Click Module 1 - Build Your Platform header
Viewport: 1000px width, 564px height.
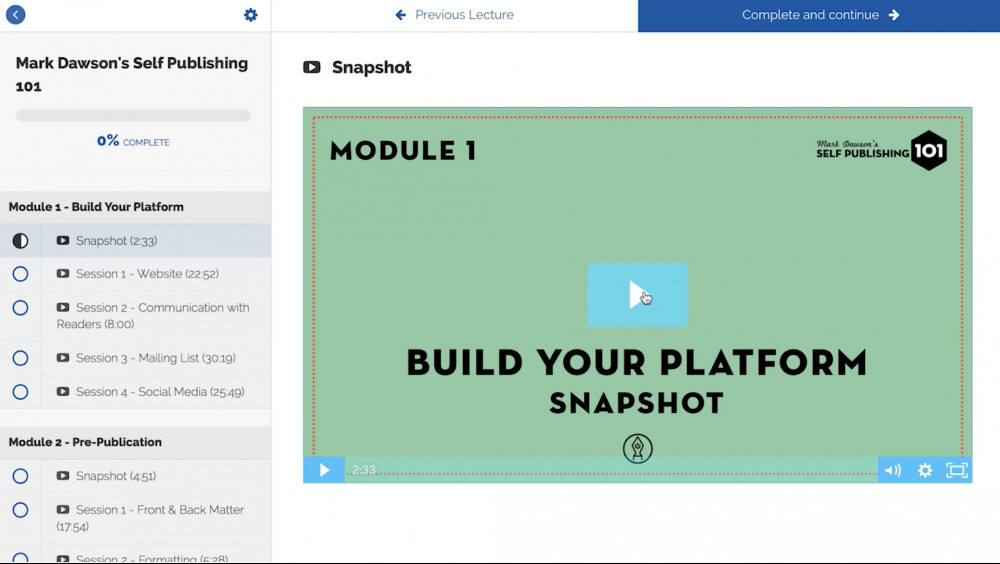pyautogui.click(x=96, y=207)
